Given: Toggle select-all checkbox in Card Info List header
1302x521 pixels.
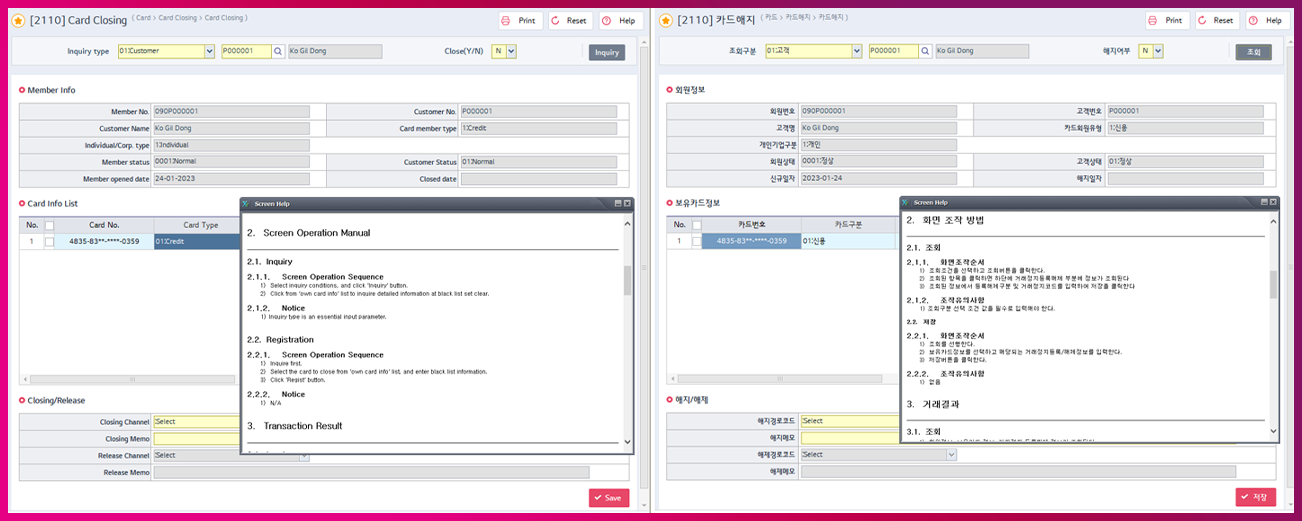Looking at the screenshot, I should click(x=49, y=225).
